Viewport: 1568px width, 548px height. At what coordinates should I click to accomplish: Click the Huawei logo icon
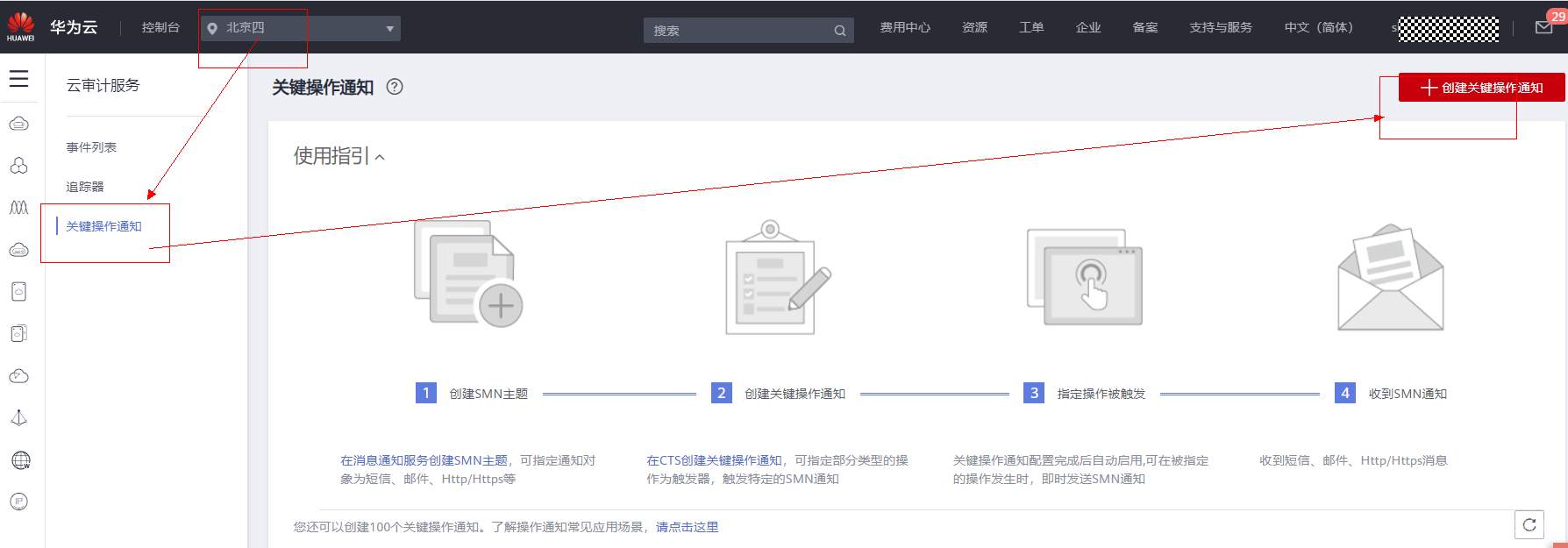[x=20, y=26]
